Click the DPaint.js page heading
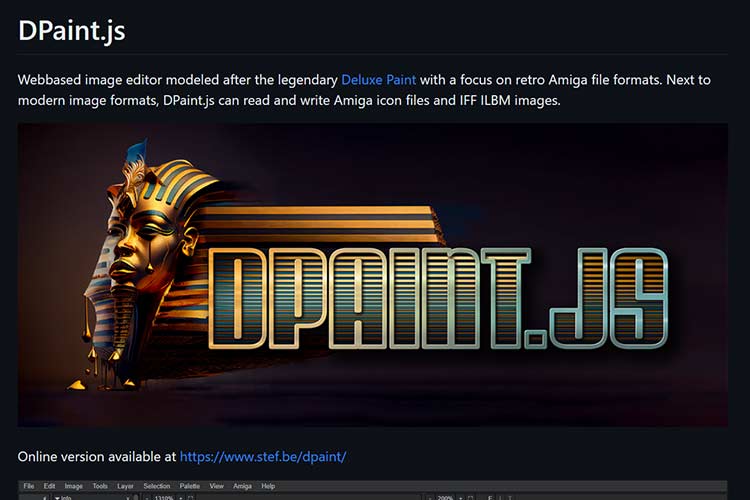This screenshot has width=750, height=500. coord(71,30)
